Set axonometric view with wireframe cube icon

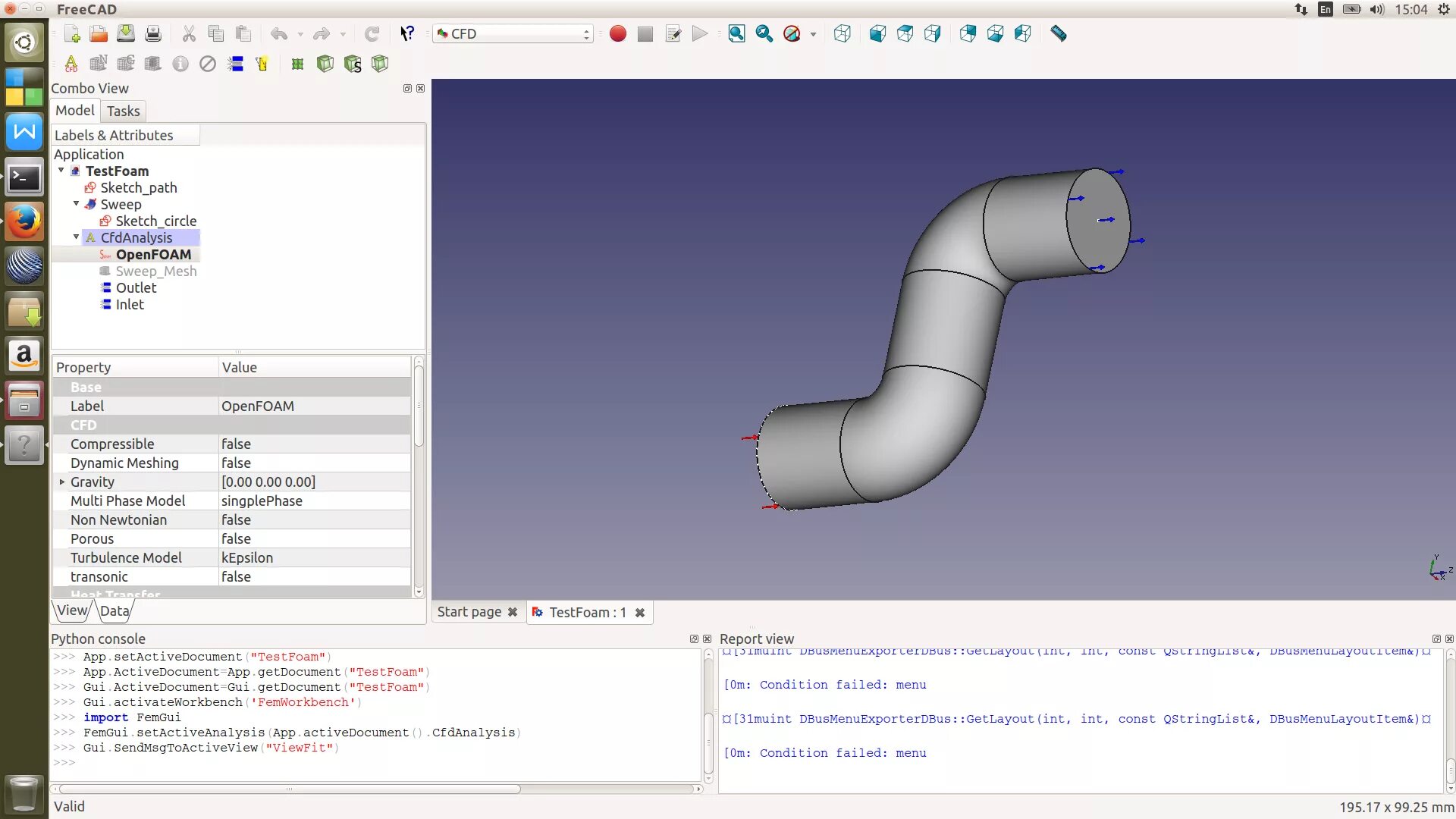click(x=842, y=34)
